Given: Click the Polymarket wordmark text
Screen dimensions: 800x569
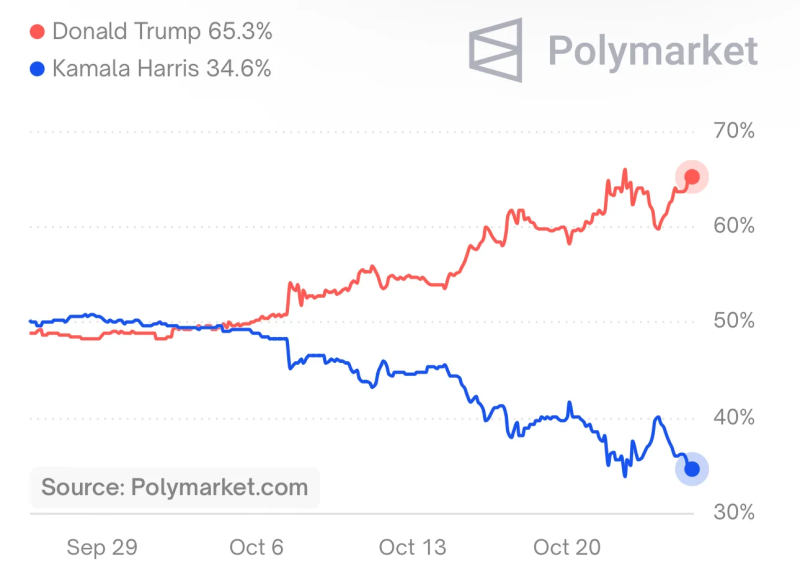Looking at the screenshot, I should tap(652, 51).
